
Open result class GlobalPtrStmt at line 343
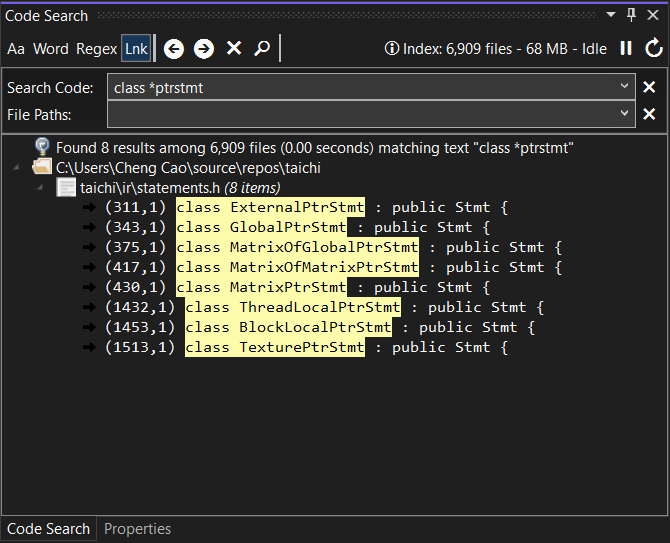(x=297, y=228)
